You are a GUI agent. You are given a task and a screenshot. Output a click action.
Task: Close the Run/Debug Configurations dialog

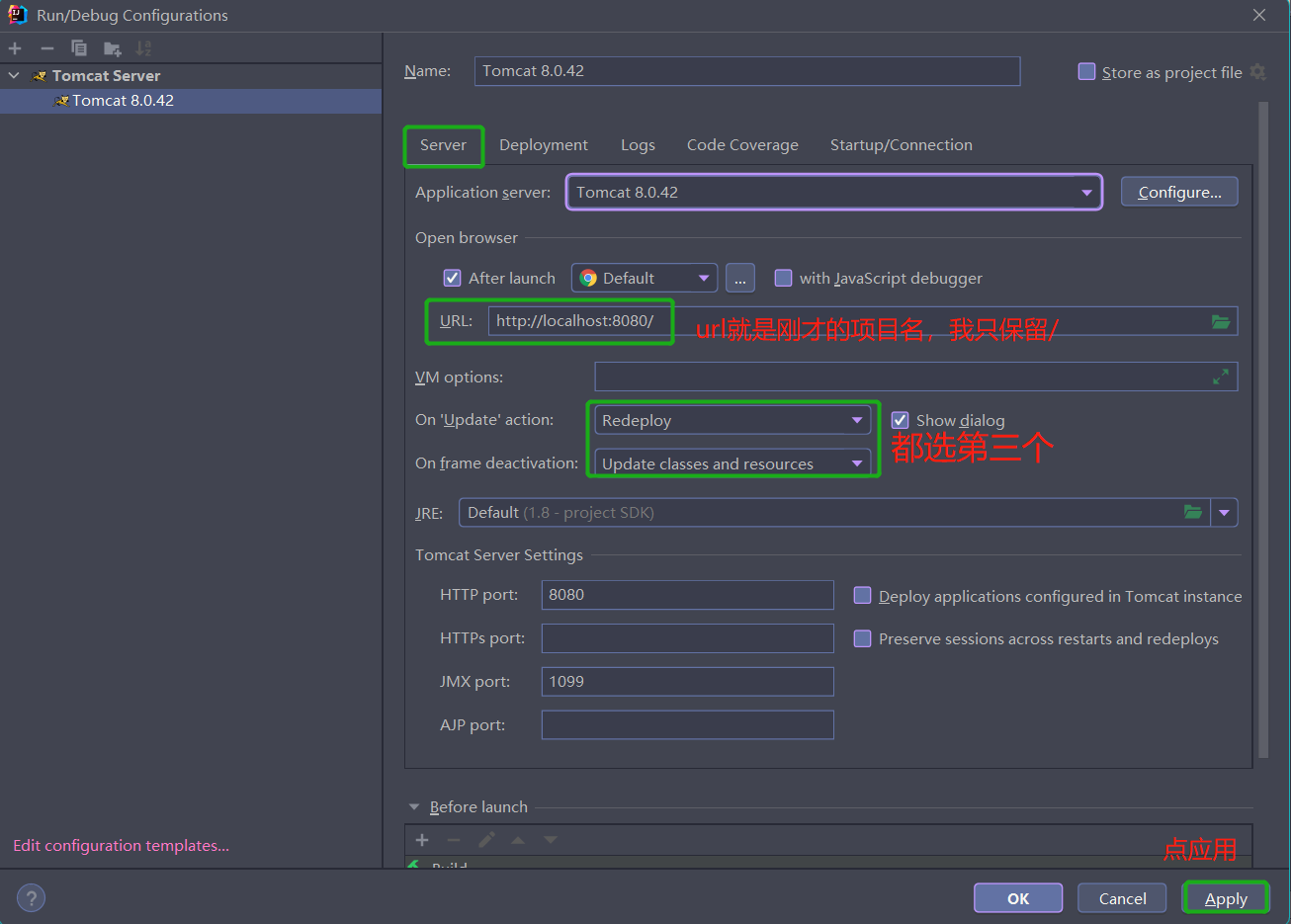pyautogui.click(x=1259, y=15)
